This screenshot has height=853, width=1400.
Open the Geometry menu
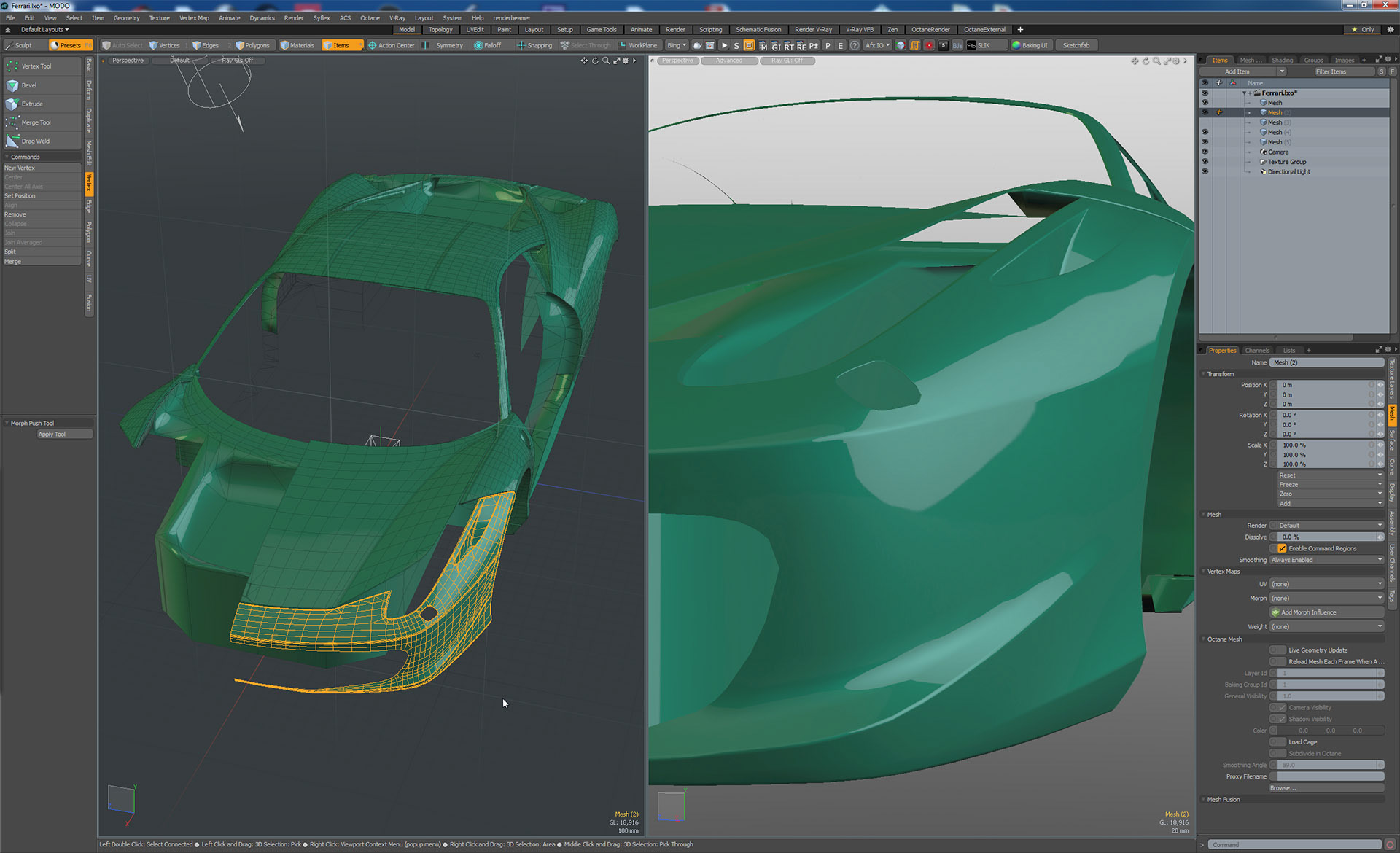pos(126,18)
